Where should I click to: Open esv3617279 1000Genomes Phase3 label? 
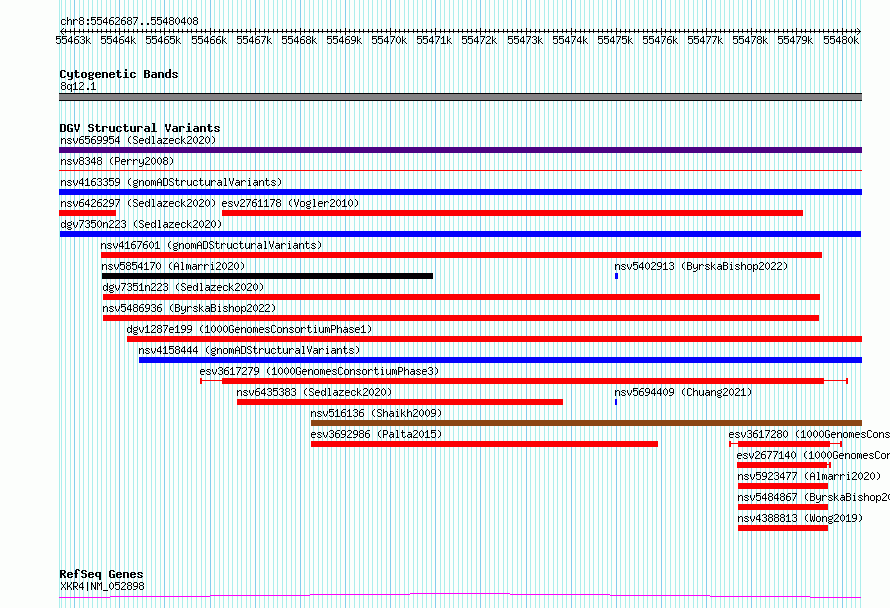[x=319, y=371]
